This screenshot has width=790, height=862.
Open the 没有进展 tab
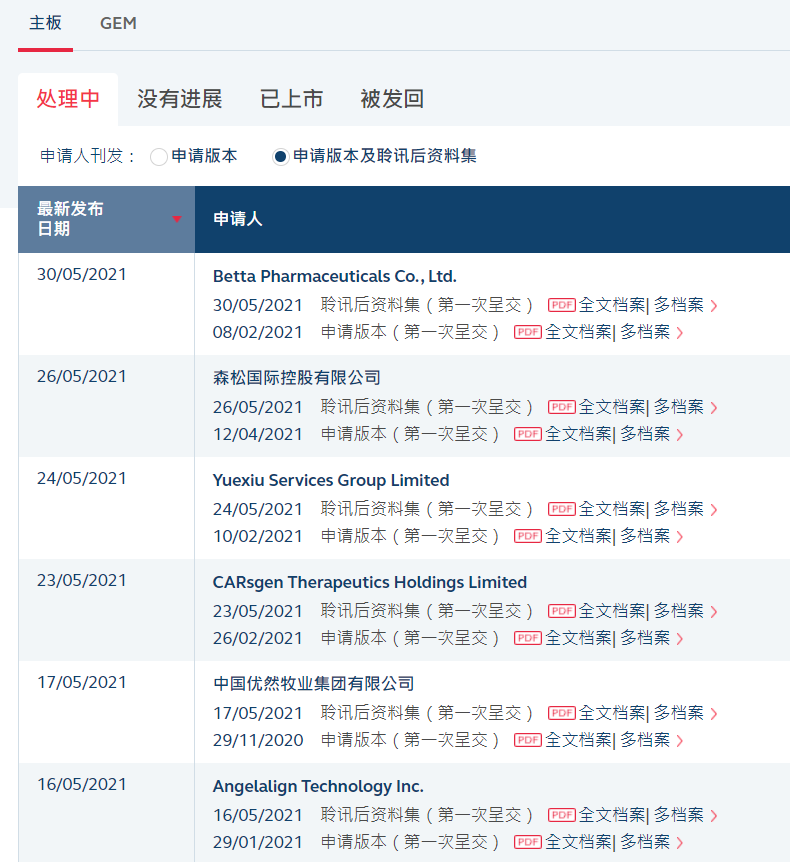tap(180, 99)
